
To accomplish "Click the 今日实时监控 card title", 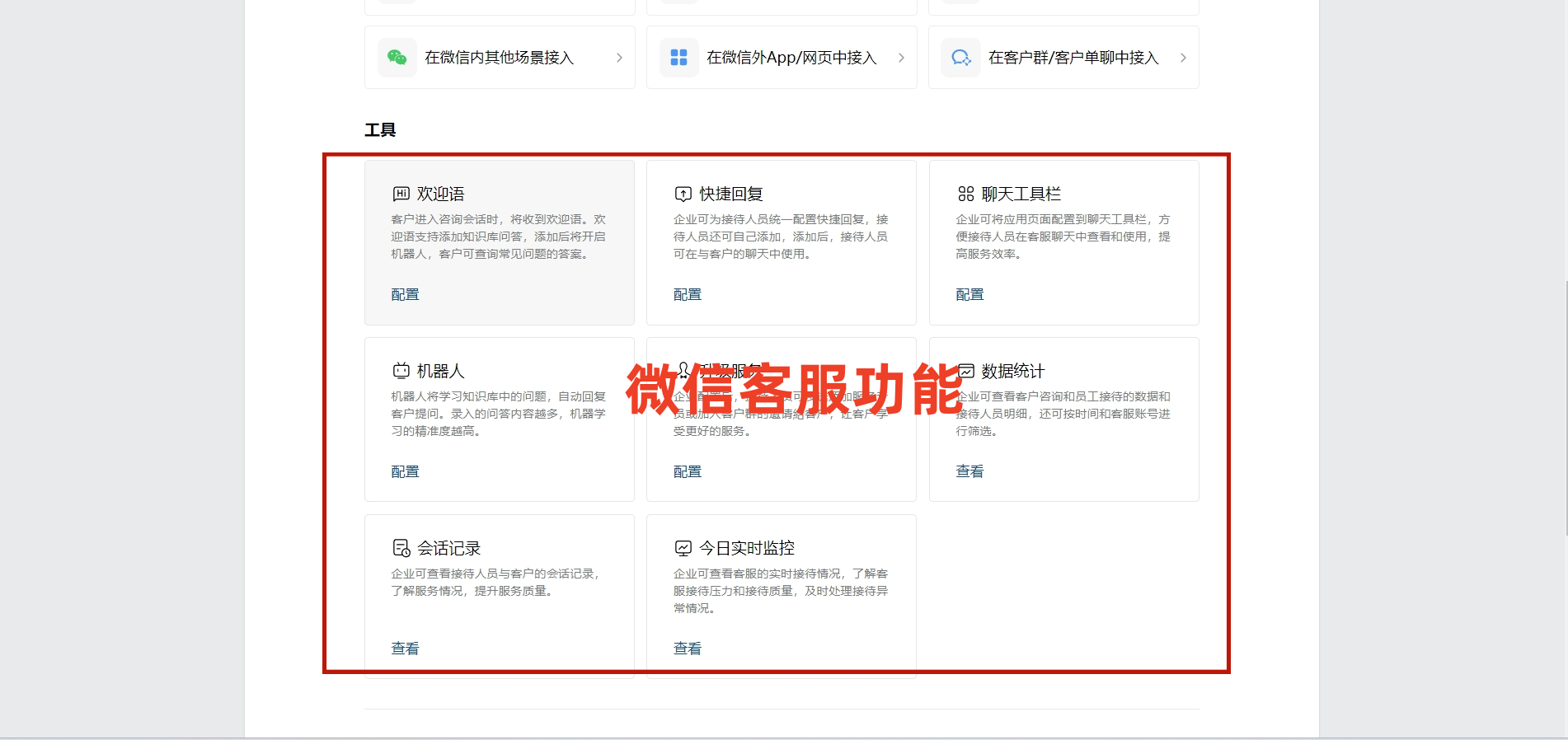I will coord(747,548).
